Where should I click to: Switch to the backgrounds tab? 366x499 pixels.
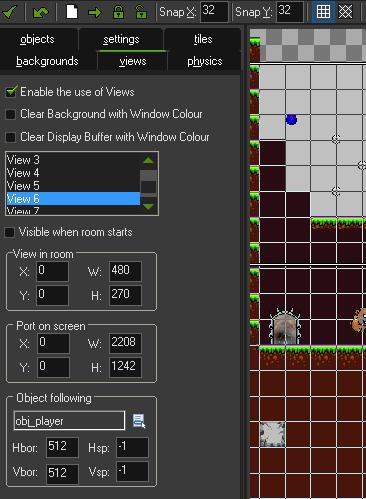47,61
